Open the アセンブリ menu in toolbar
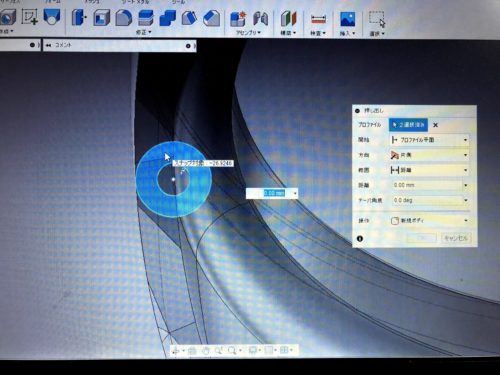 248,33
